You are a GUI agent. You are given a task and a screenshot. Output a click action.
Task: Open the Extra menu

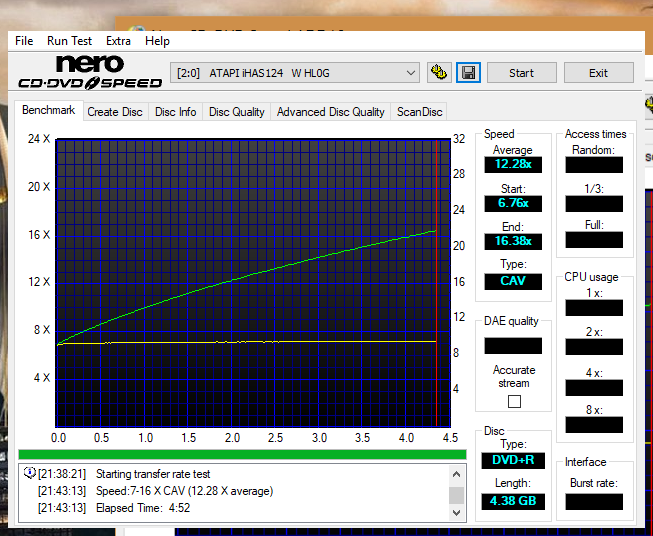point(118,41)
